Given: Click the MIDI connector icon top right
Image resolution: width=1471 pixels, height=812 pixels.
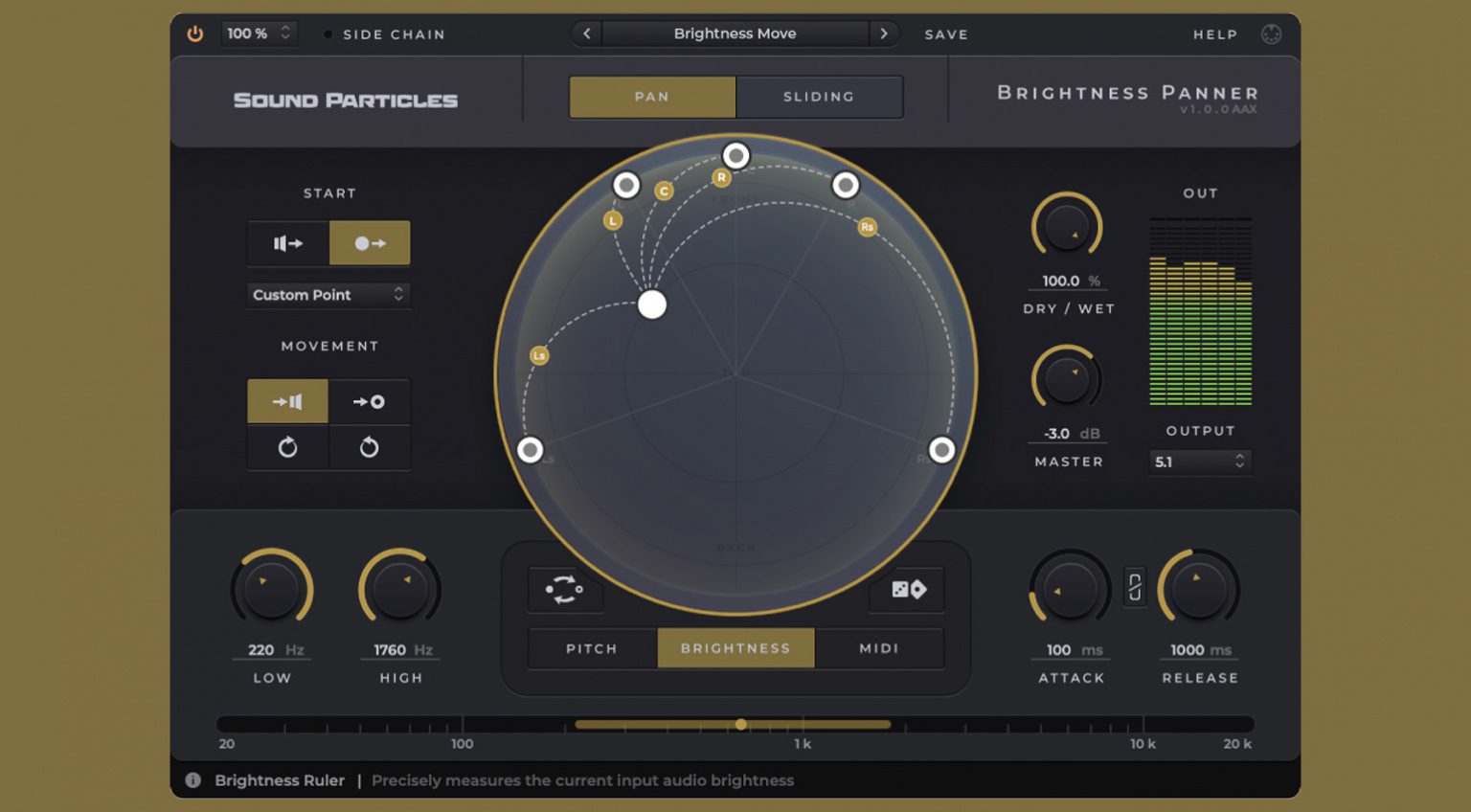Looking at the screenshot, I should [1270, 34].
